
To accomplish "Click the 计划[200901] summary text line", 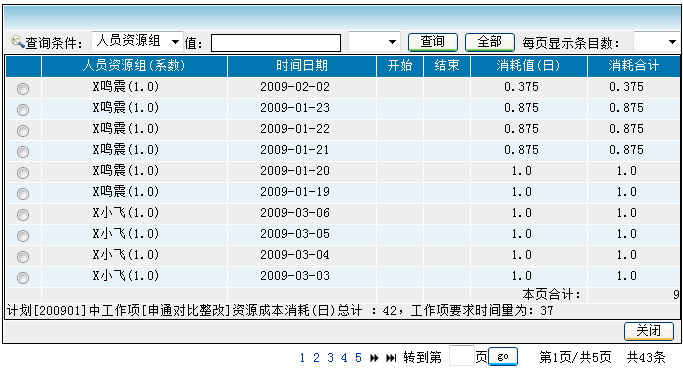I will pyautogui.click(x=280, y=311).
